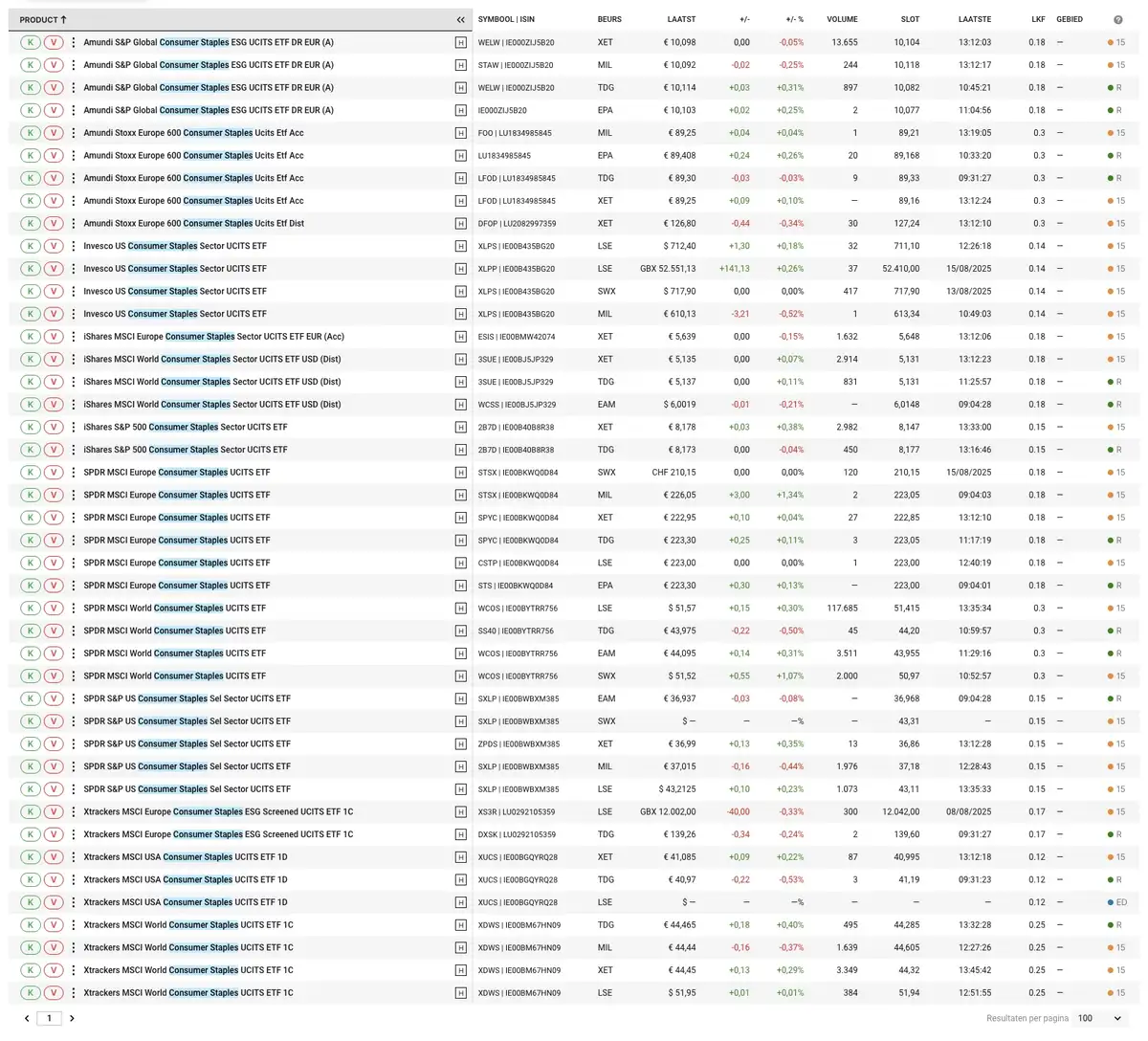Click V sell for SPDR STS on EPA

click(x=54, y=586)
